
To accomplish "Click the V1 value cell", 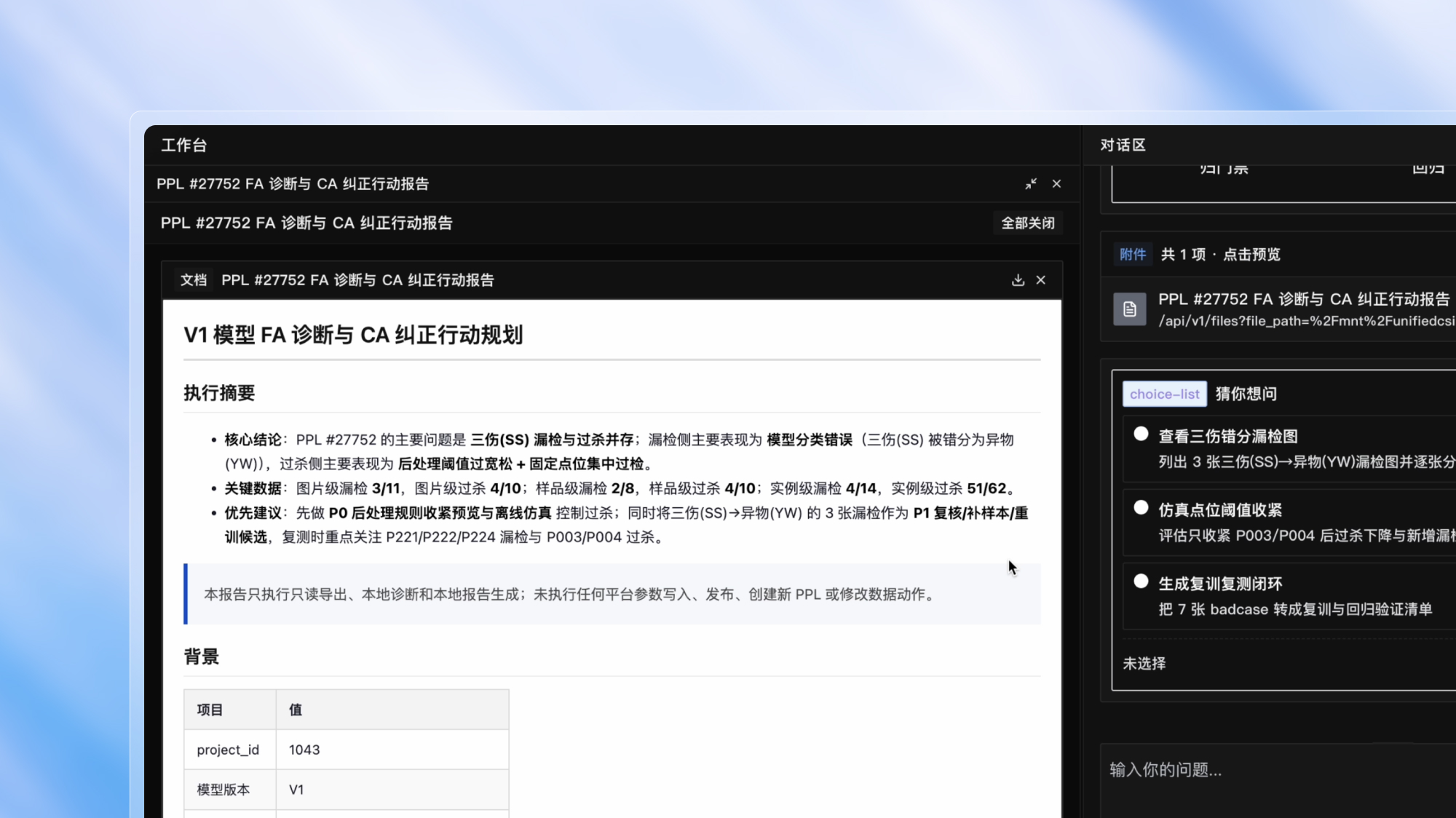I will pos(392,790).
